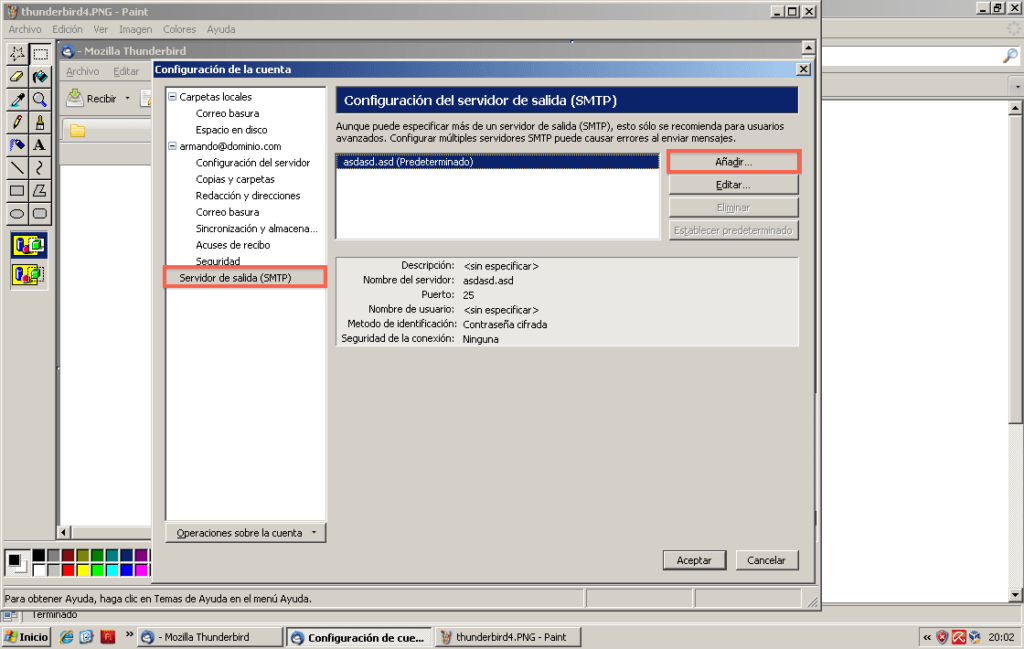Open the Imagen menu in Paint

pyautogui.click(x=135, y=29)
